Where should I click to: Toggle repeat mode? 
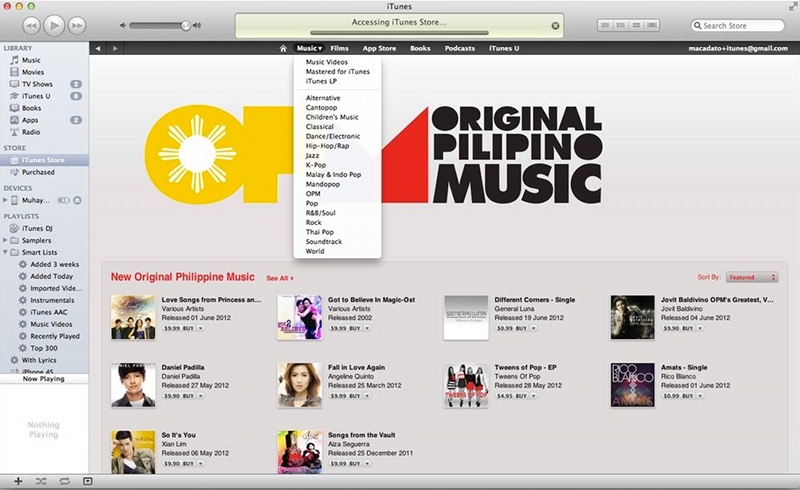[x=64, y=481]
